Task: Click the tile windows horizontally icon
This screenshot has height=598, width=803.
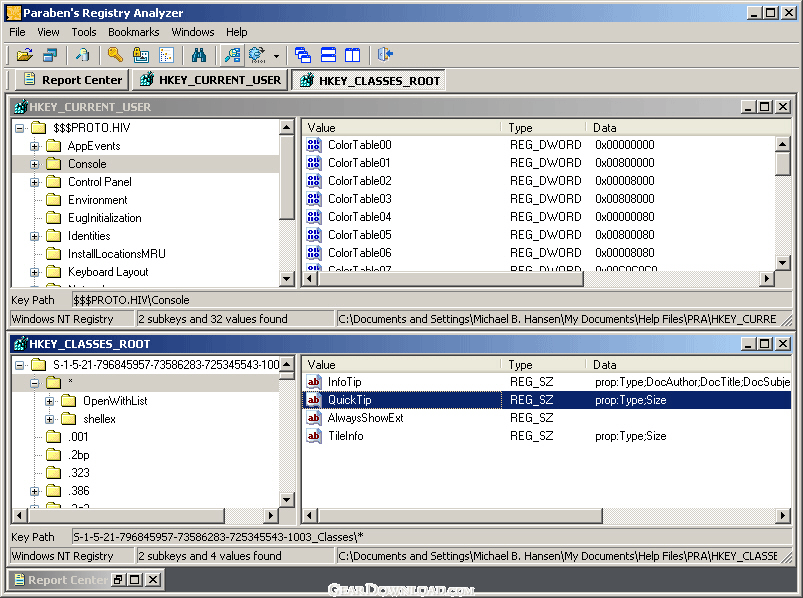Action: coord(328,54)
